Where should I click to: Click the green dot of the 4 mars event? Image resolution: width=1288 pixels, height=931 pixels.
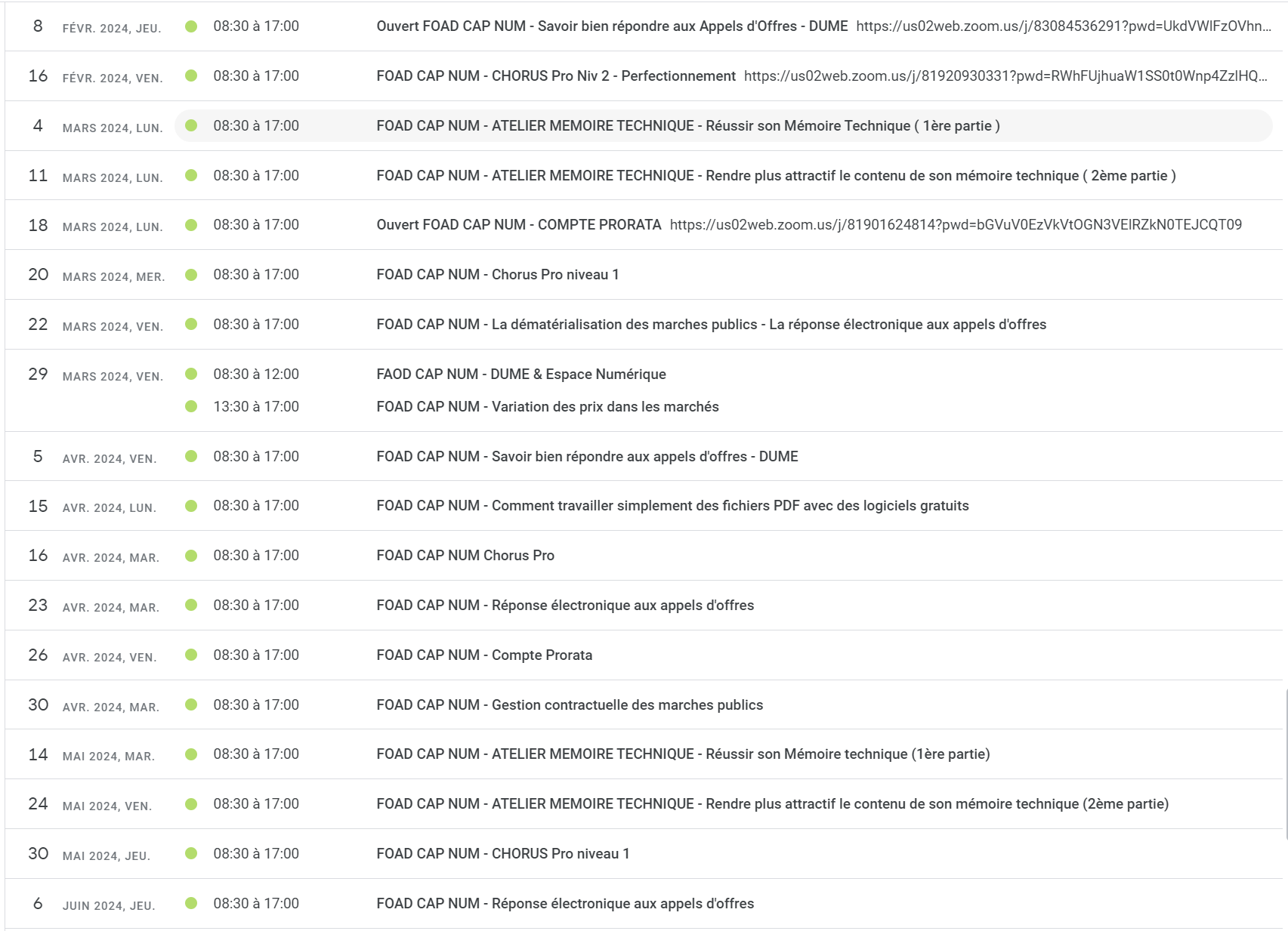(191, 126)
